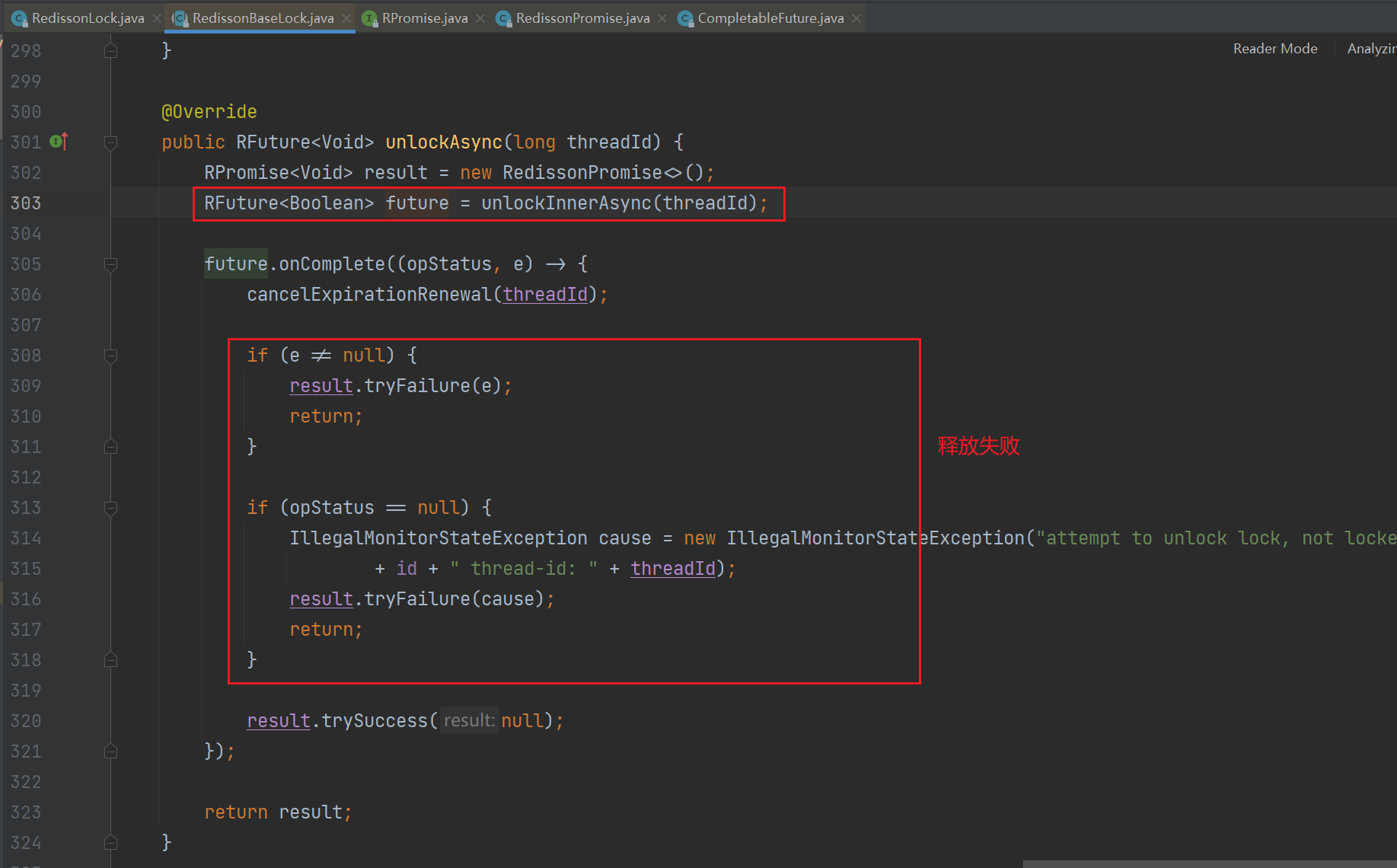Screen dimensions: 1397x868
Task: Click the overridden method gutter icon on line 301
Action: pyautogui.click(x=59, y=142)
